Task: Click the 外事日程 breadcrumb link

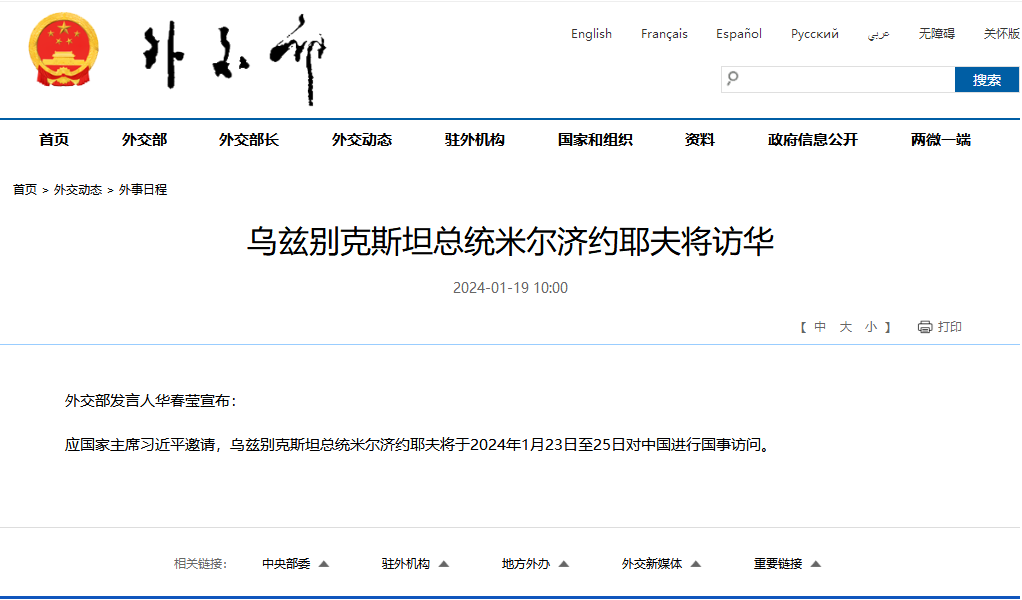Action: (x=143, y=190)
